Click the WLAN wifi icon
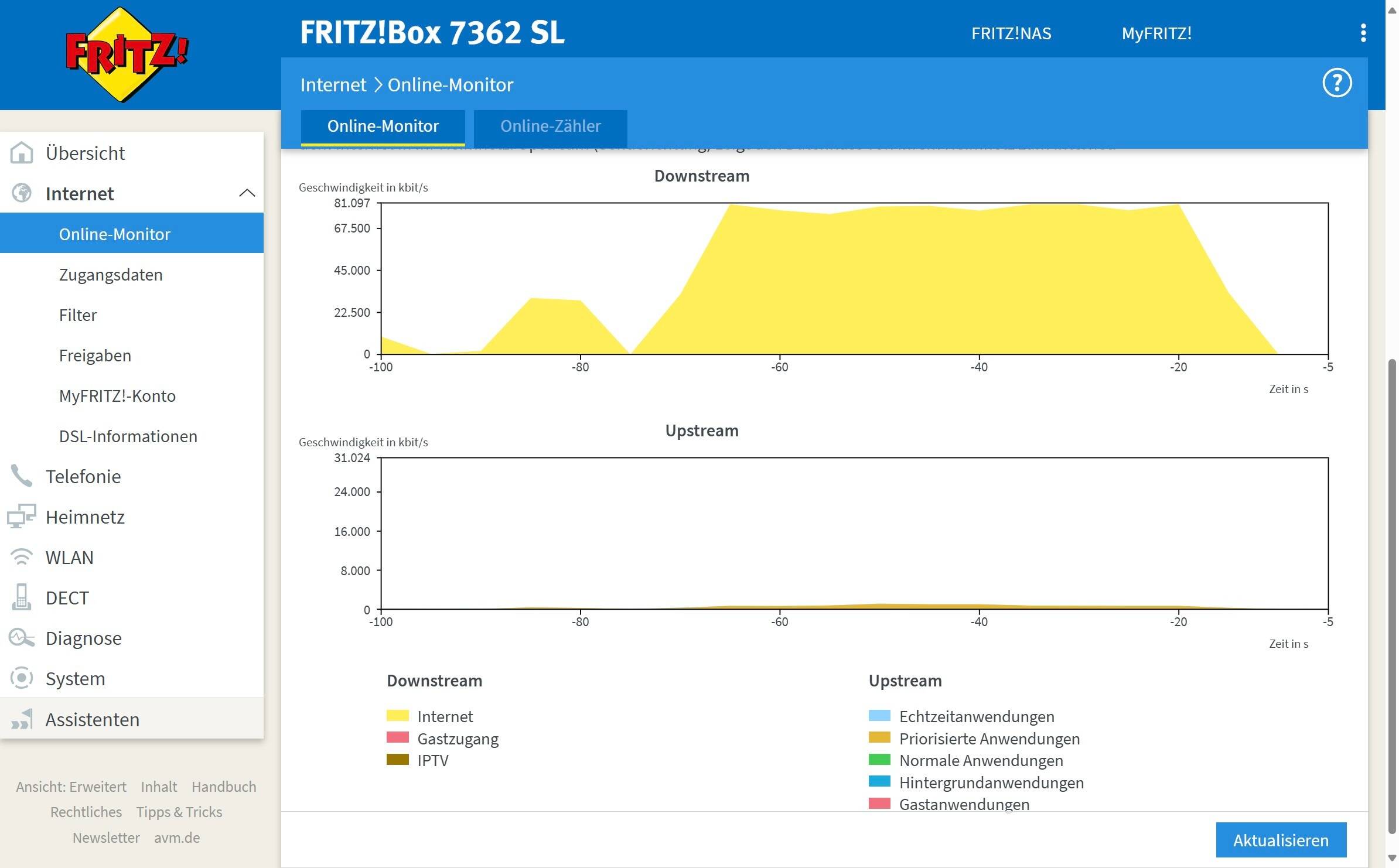This screenshot has width=1399, height=868. pos(22,557)
